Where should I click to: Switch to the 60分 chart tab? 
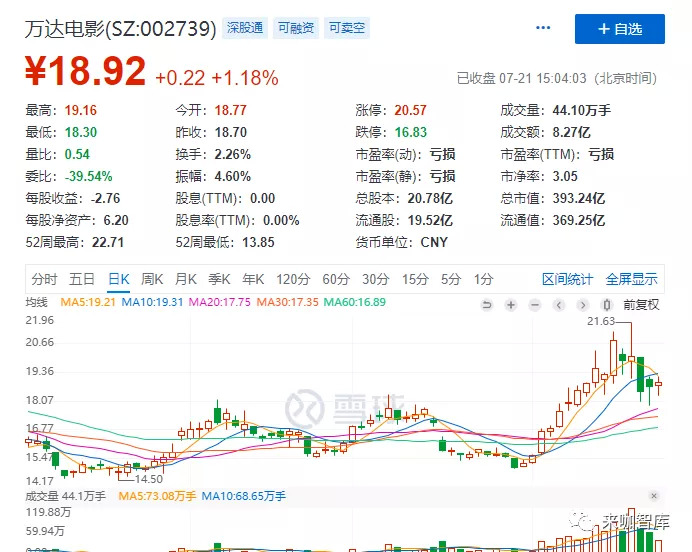tap(336, 279)
